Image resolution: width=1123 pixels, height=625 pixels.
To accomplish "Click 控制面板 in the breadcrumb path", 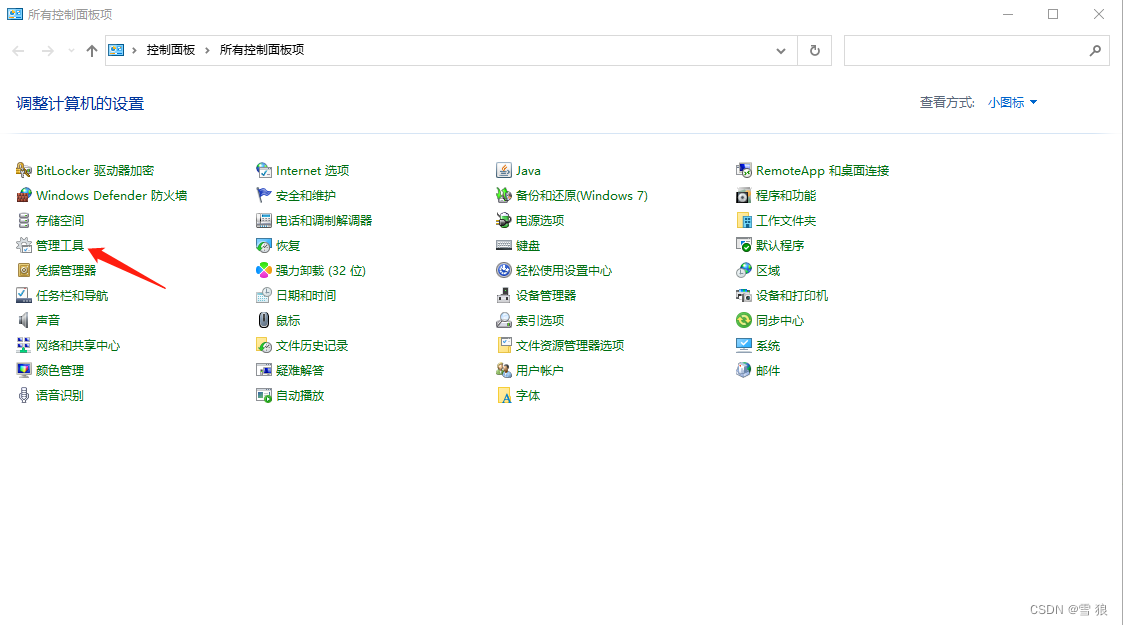I will pyautogui.click(x=170, y=50).
